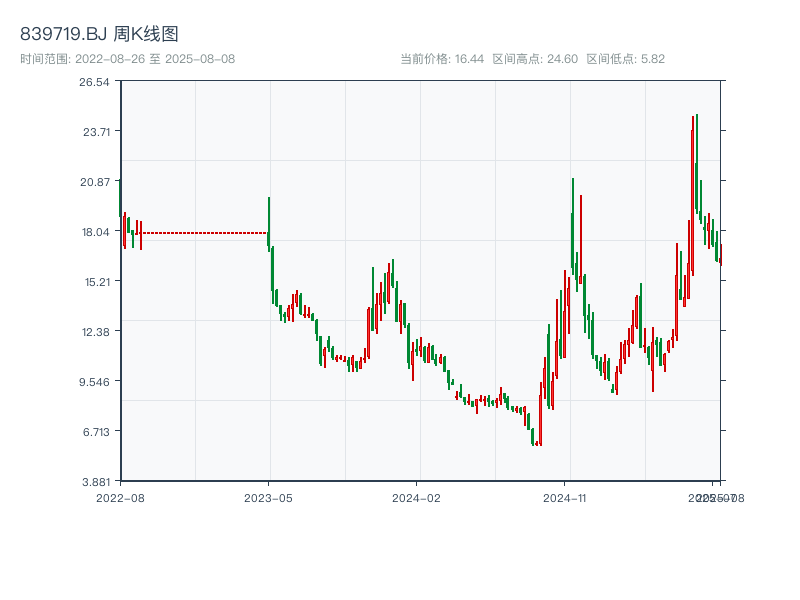This screenshot has width=800, height=600.
Task: Click the y-axis value 26.54
Action: click(x=94, y=82)
